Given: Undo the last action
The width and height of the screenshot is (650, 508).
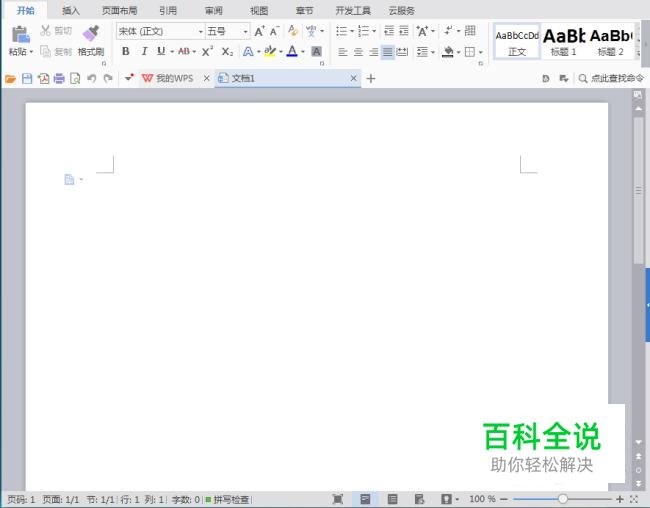Looking at the screenshot, I should [92, 78].
